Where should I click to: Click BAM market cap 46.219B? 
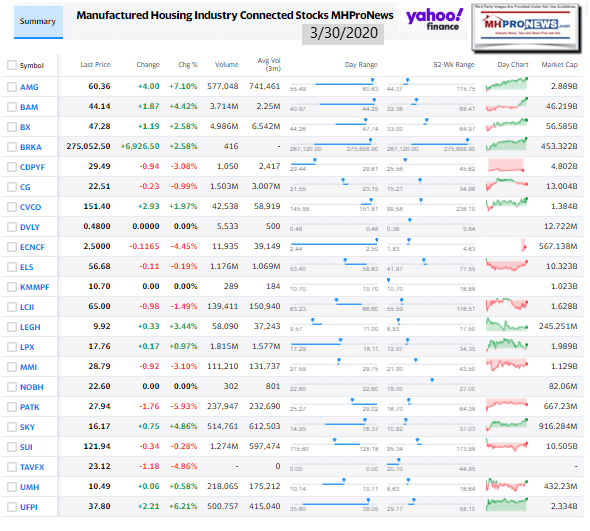coord(561,106)
